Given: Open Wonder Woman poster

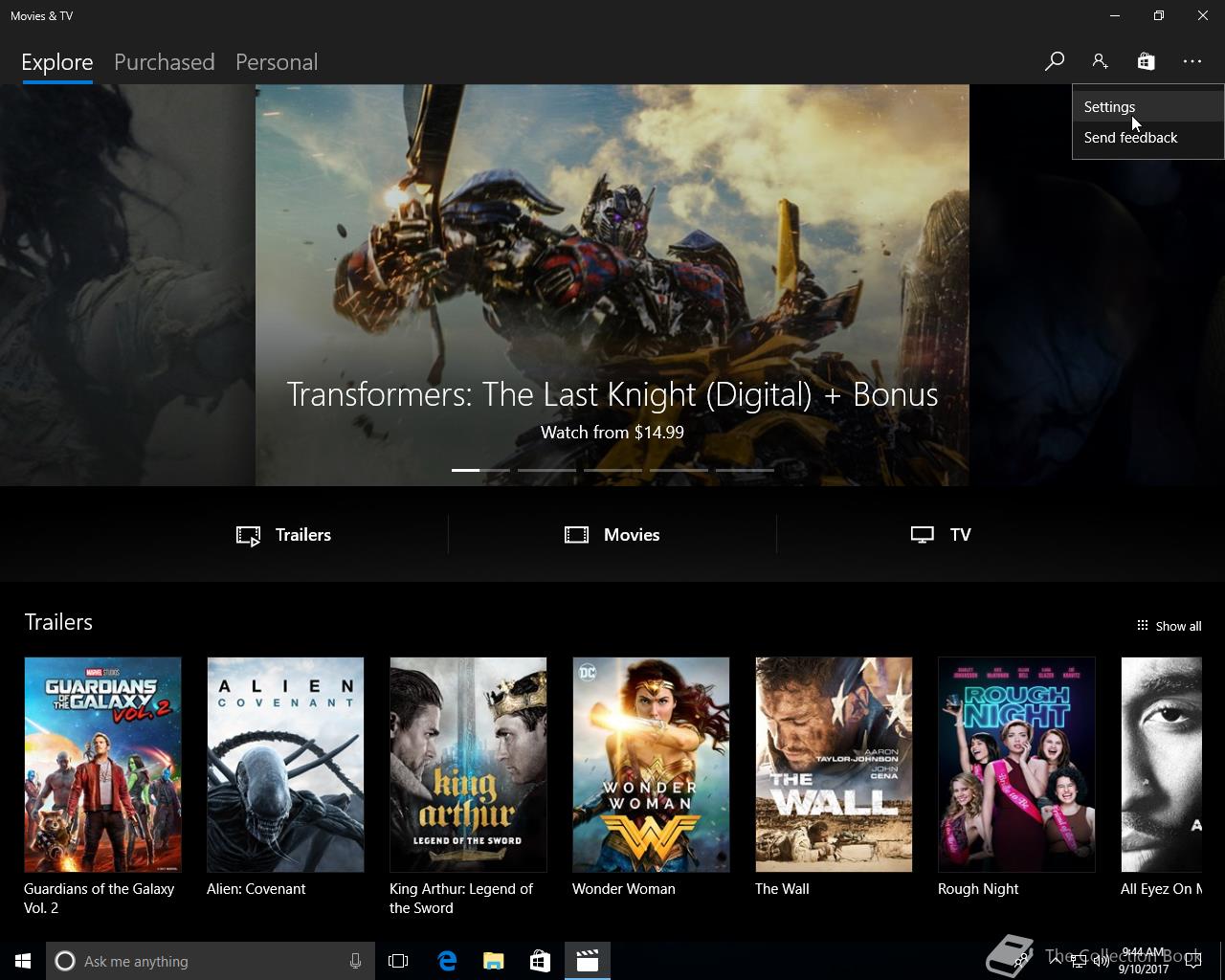Looking at the screenshot, I should (x=651, y=765).
